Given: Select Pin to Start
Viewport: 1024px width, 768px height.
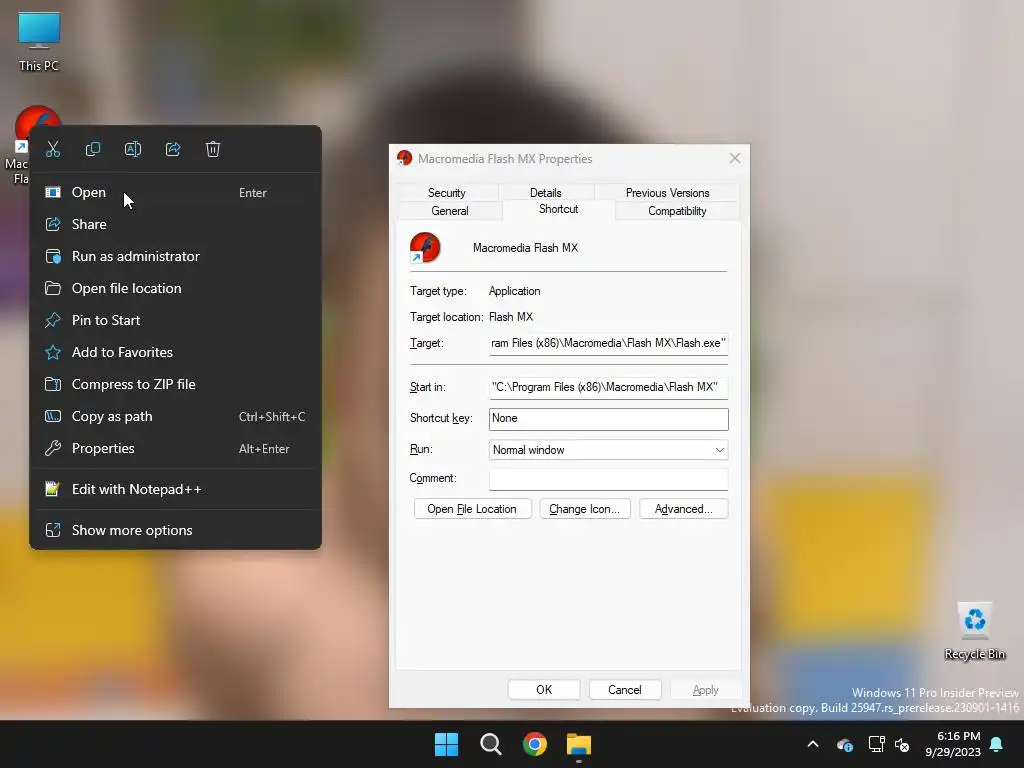Looking at the screenshot, I should 175,321.
